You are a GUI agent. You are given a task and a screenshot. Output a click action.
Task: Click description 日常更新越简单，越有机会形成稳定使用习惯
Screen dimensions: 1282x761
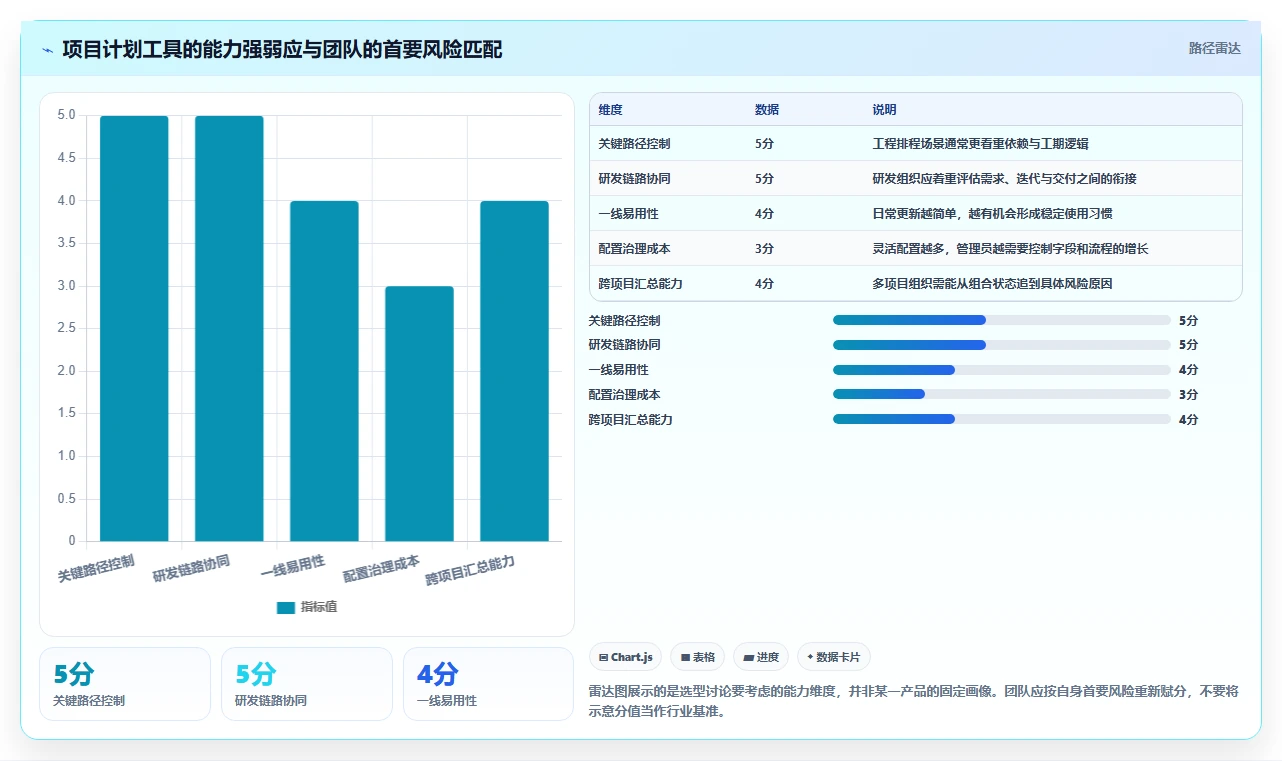pyautogui.click(x=992, y=214)
